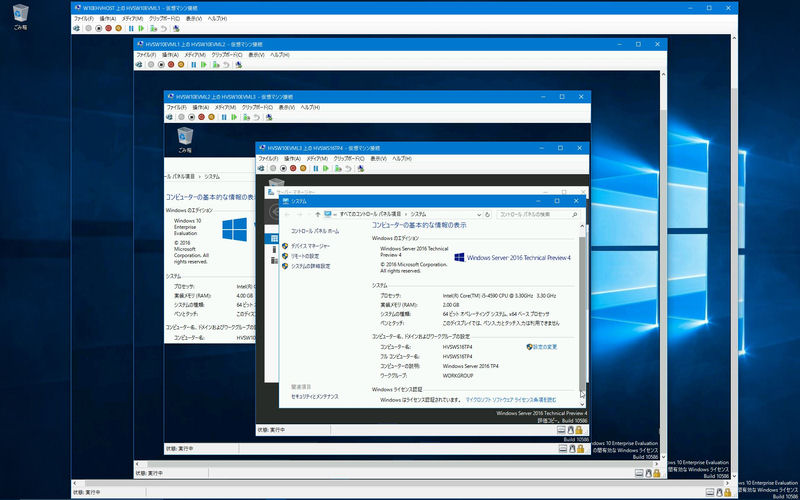800x500 pixels.
Task: Click Checkpoint icon in W10EHVHOST window toolbar
Action: click(x=154, y=29)
